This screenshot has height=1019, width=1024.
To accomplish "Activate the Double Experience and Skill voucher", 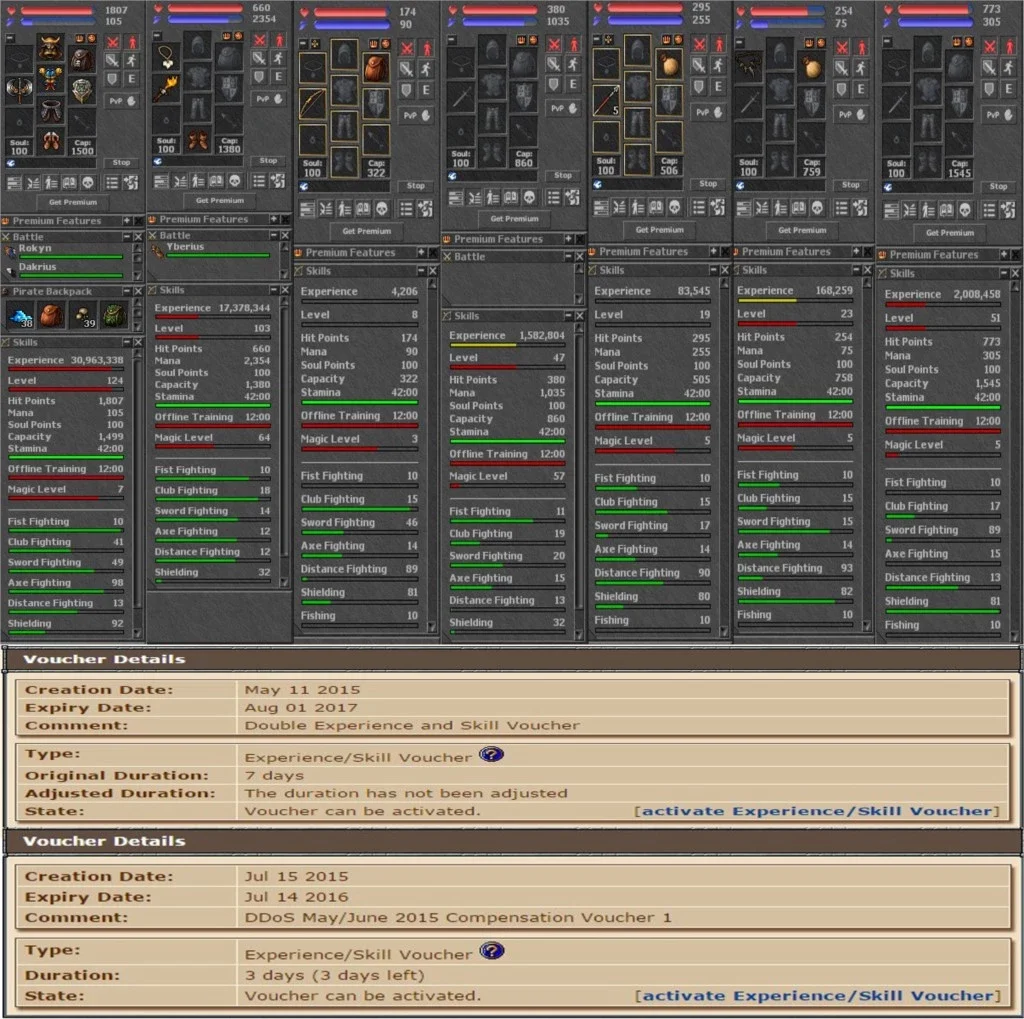I will [817, 811].
